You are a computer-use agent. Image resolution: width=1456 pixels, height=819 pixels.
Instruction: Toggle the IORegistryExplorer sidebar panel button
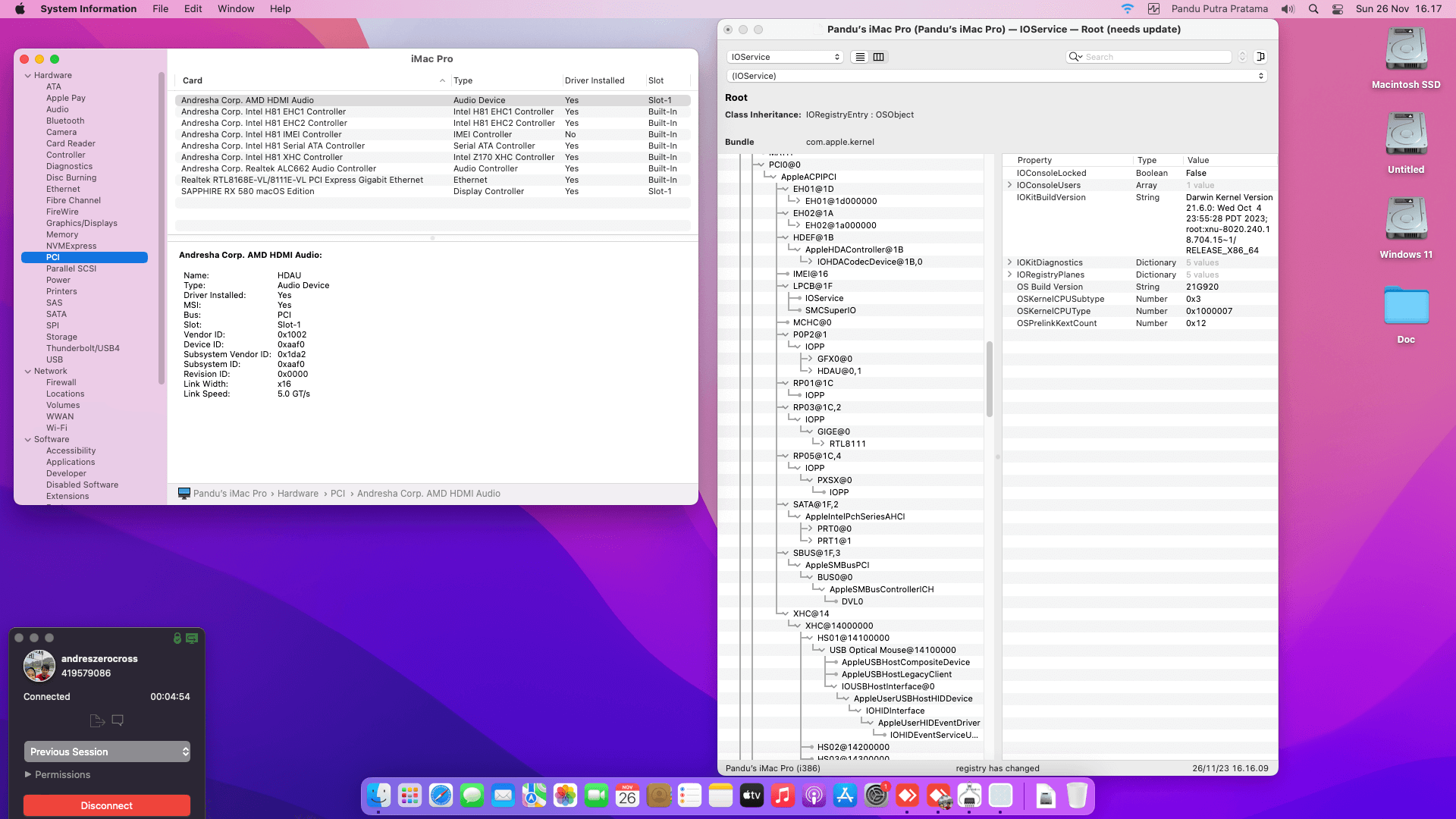(x=1260, y=57)
